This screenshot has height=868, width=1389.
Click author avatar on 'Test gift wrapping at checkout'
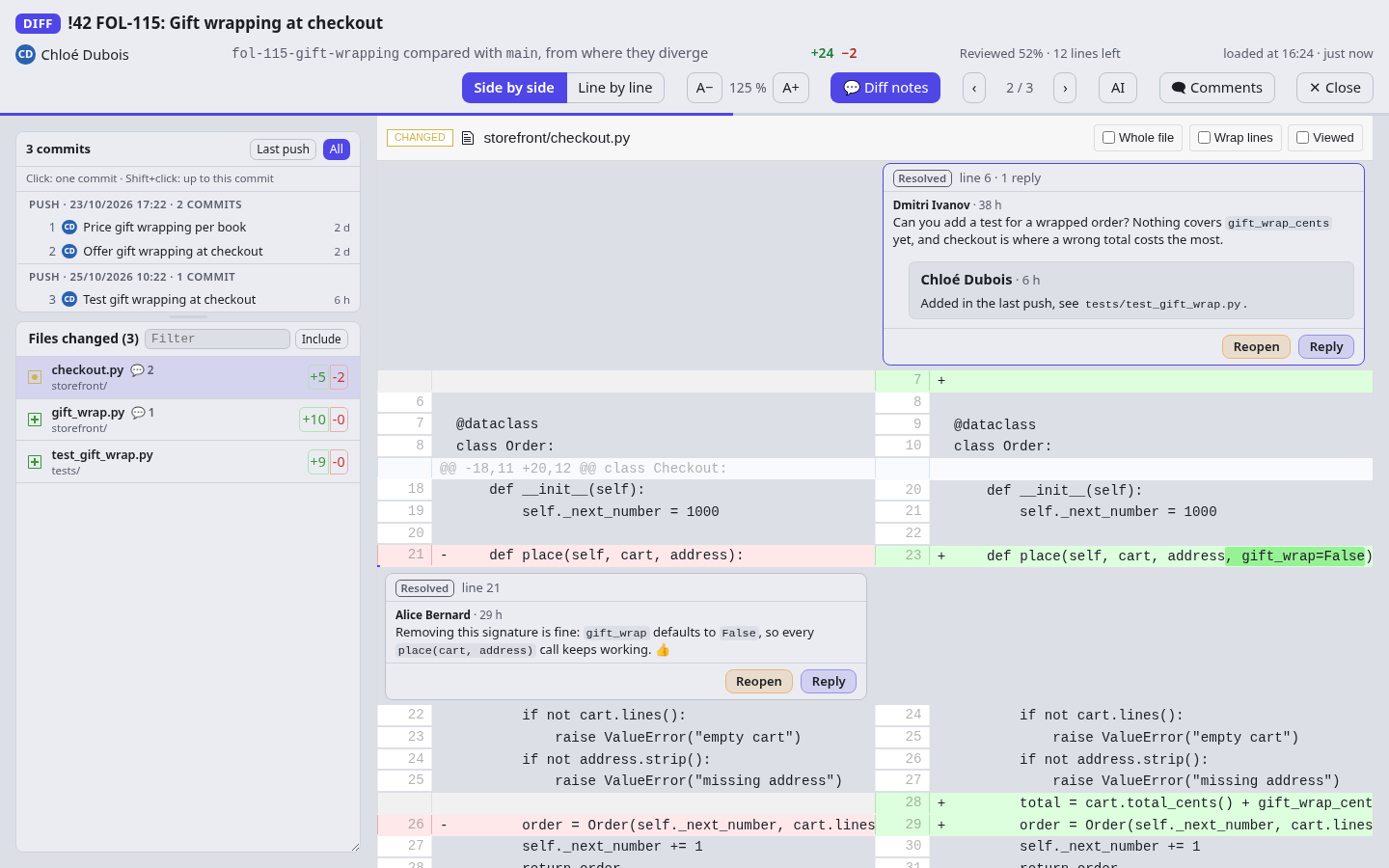click(69, 300)
